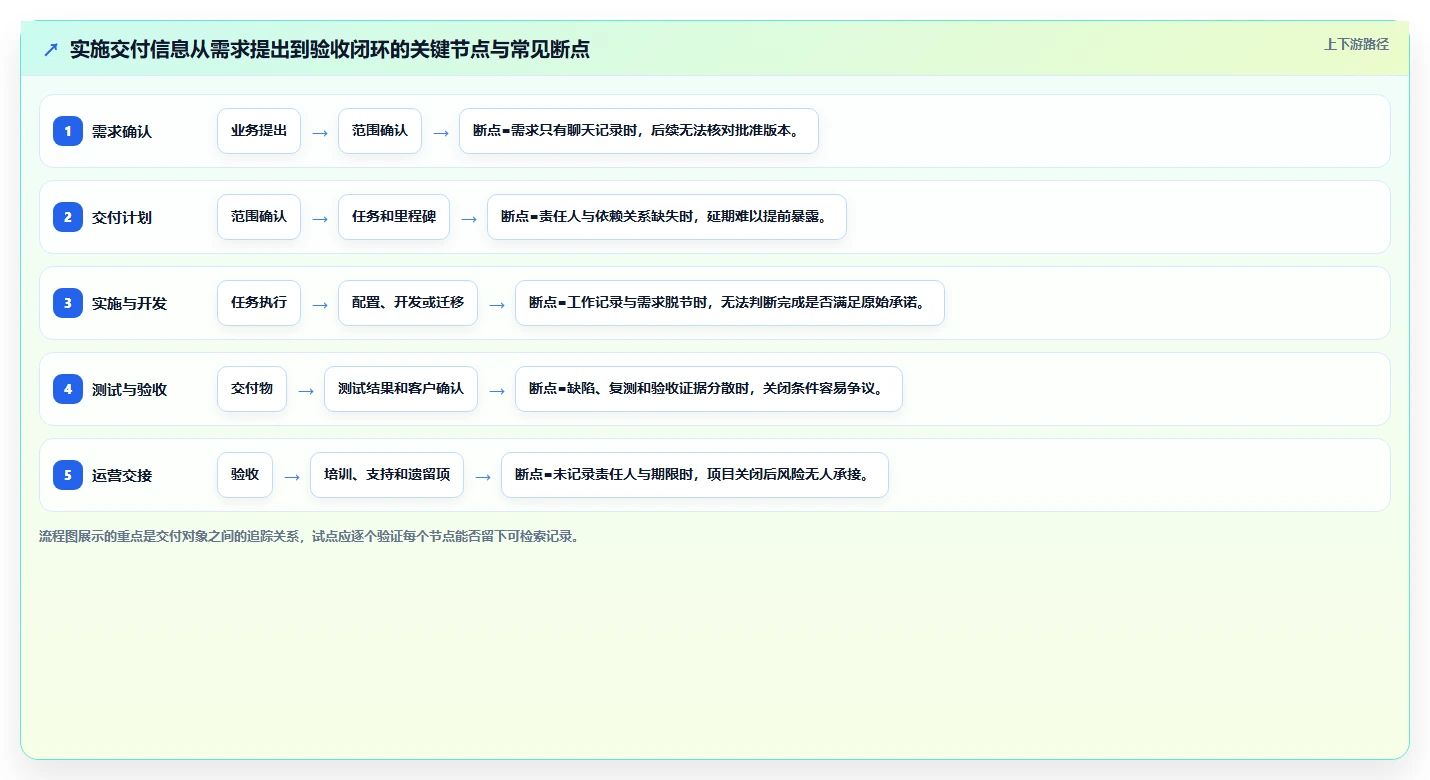
Task: Select step badge number 2
Action: [x=68, y=217]
